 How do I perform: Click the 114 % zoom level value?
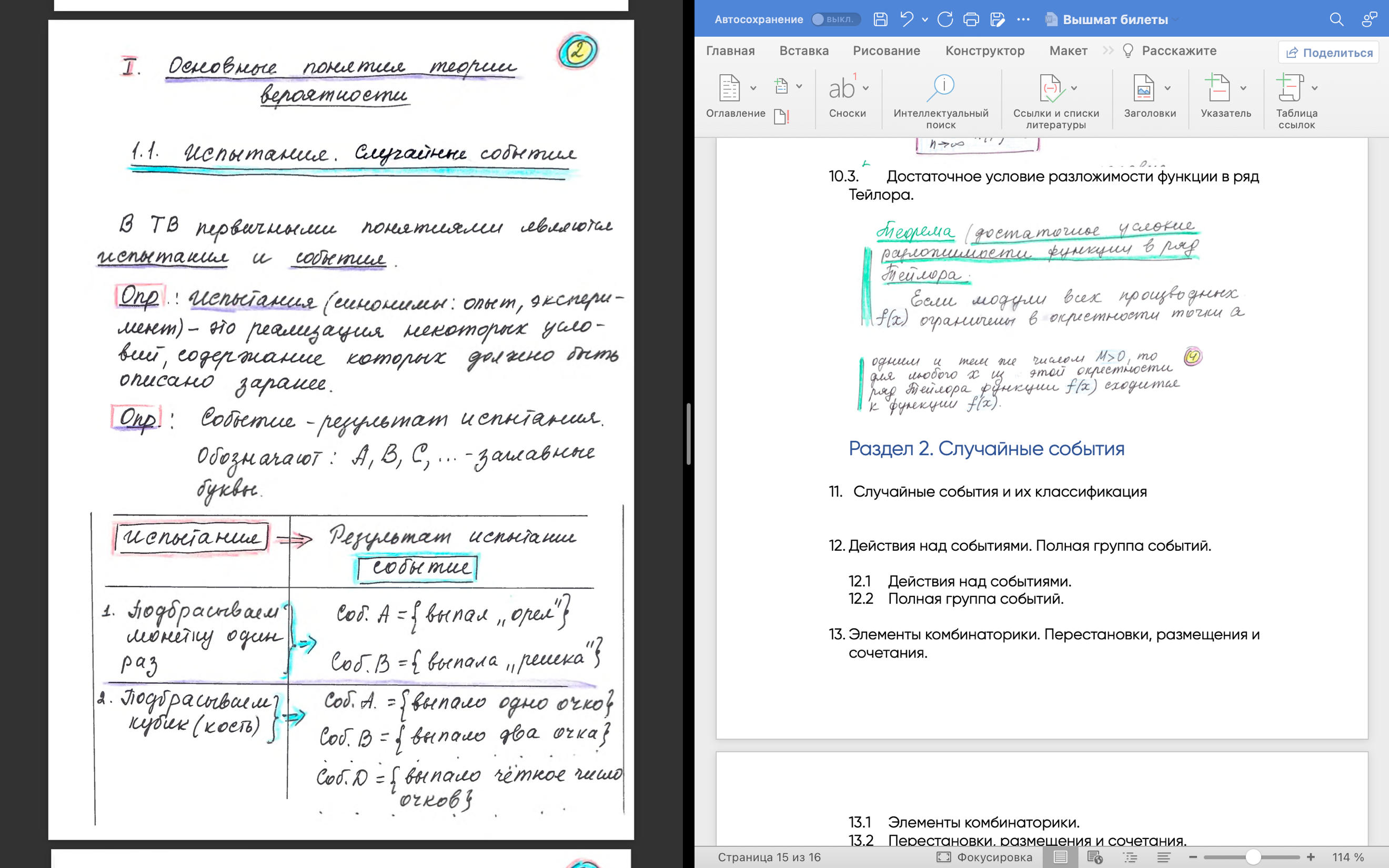pyautogui.click(x=1347, y=857)
